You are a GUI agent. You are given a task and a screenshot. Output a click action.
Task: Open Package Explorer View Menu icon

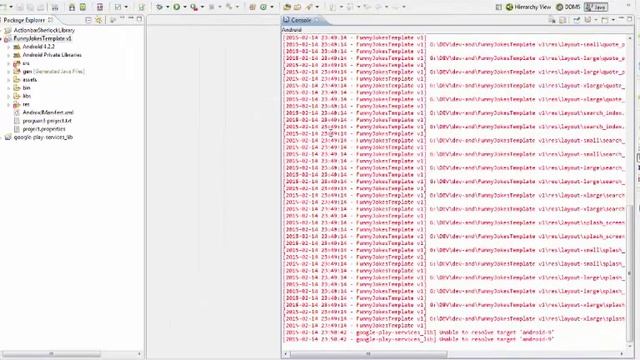pos(113,20)
